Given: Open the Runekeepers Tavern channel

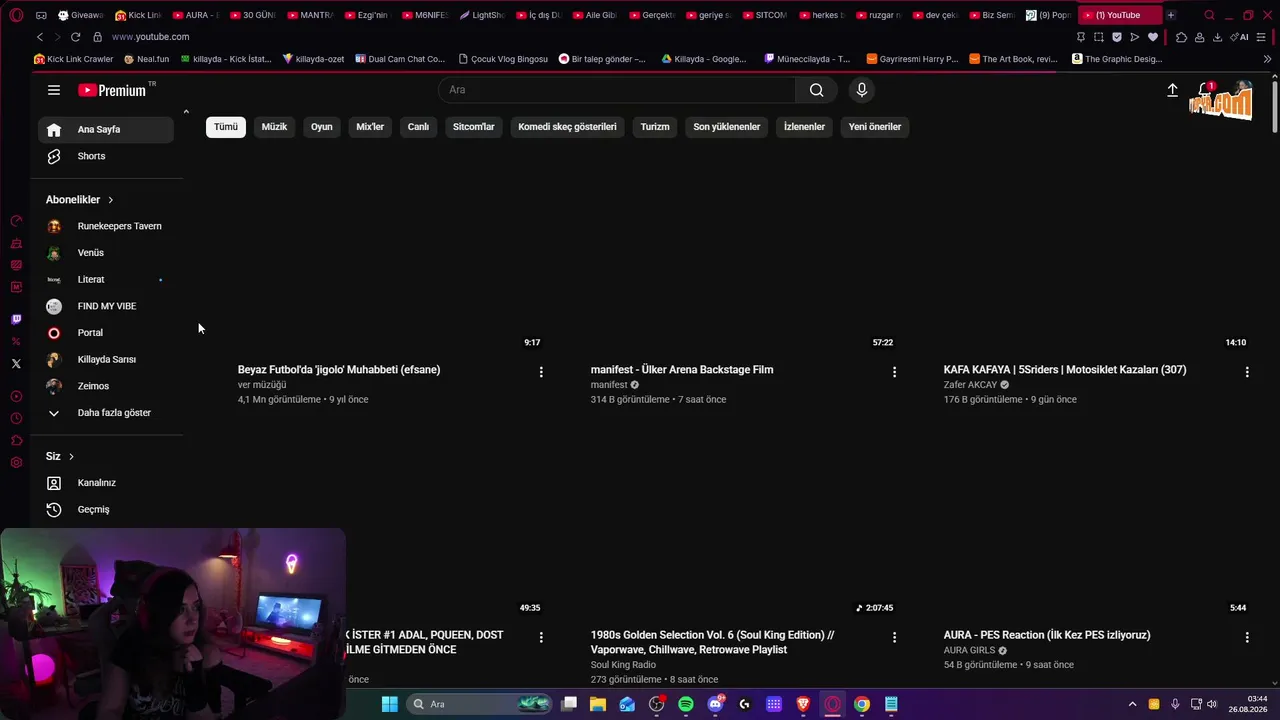Looking at the screenshot, I should pos(106,226).
